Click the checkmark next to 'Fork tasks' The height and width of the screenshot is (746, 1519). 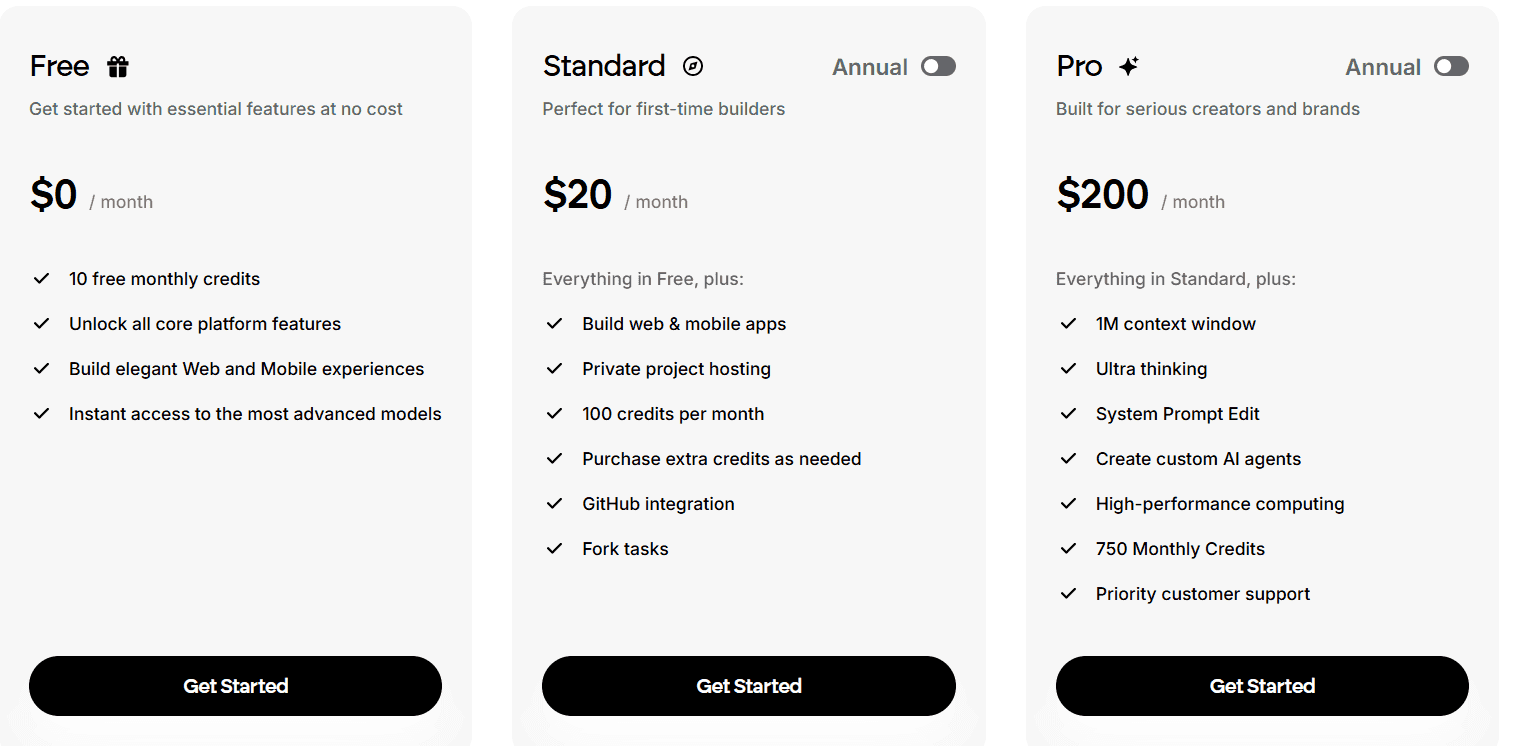tap(555, 548)
